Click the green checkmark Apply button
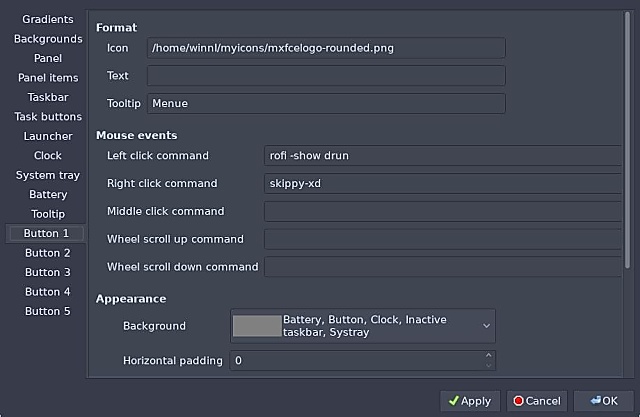640x417 pixels. (x=470, y=401)
